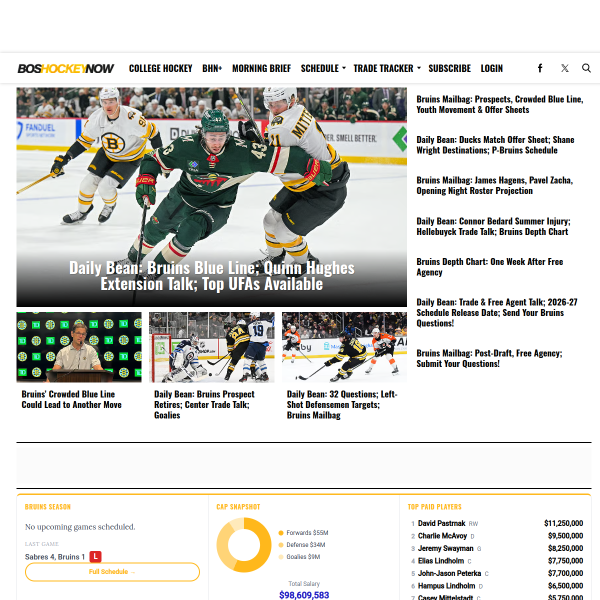This screenshot has width=600, height=600.
Task: Open the search magnifier icon
Action: coord(586,68)
